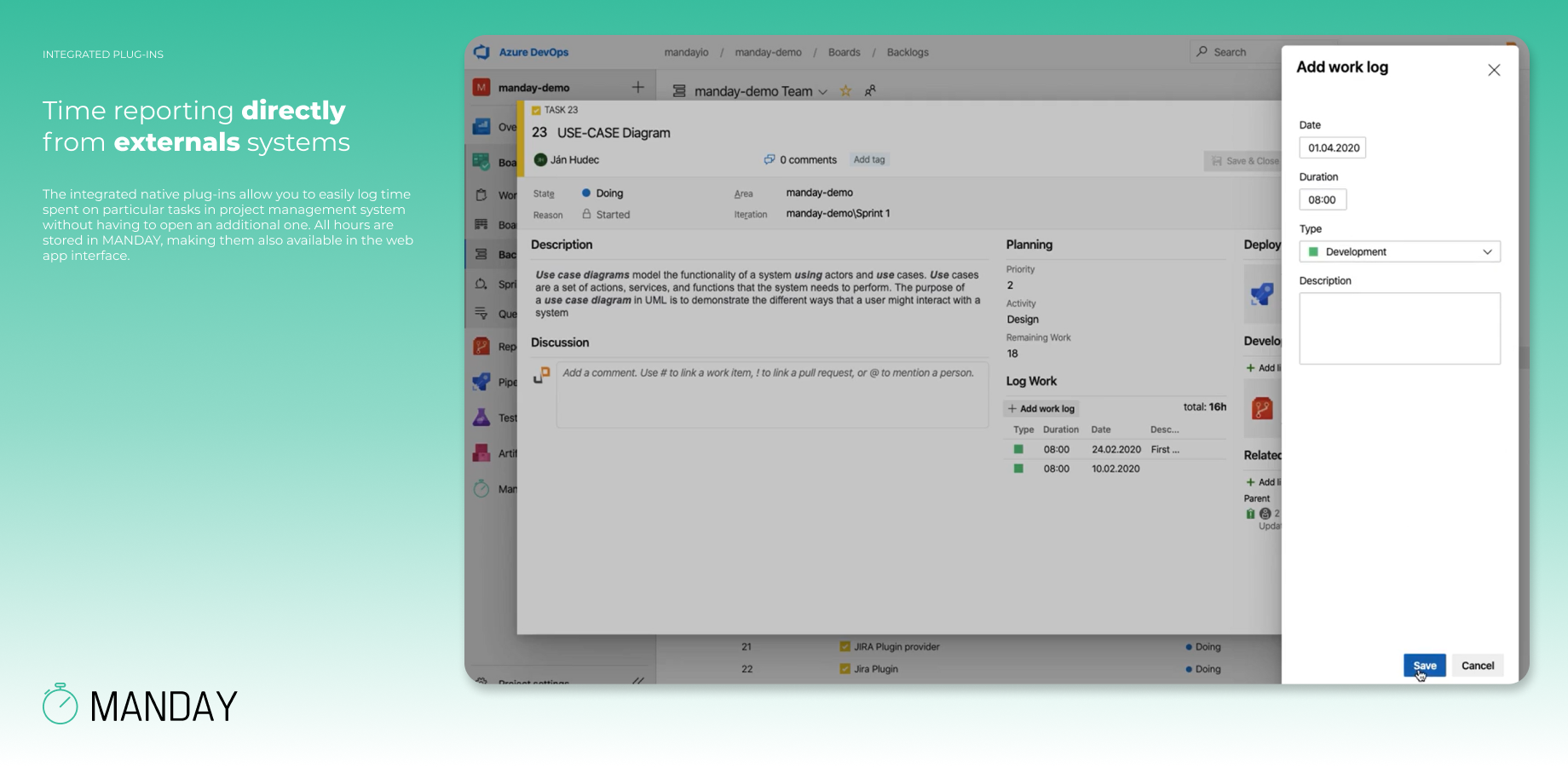The height and width of the screenshot is (767, 1568).
Task: Click the plus icon next to manday-demo
Action: [637, 87]
